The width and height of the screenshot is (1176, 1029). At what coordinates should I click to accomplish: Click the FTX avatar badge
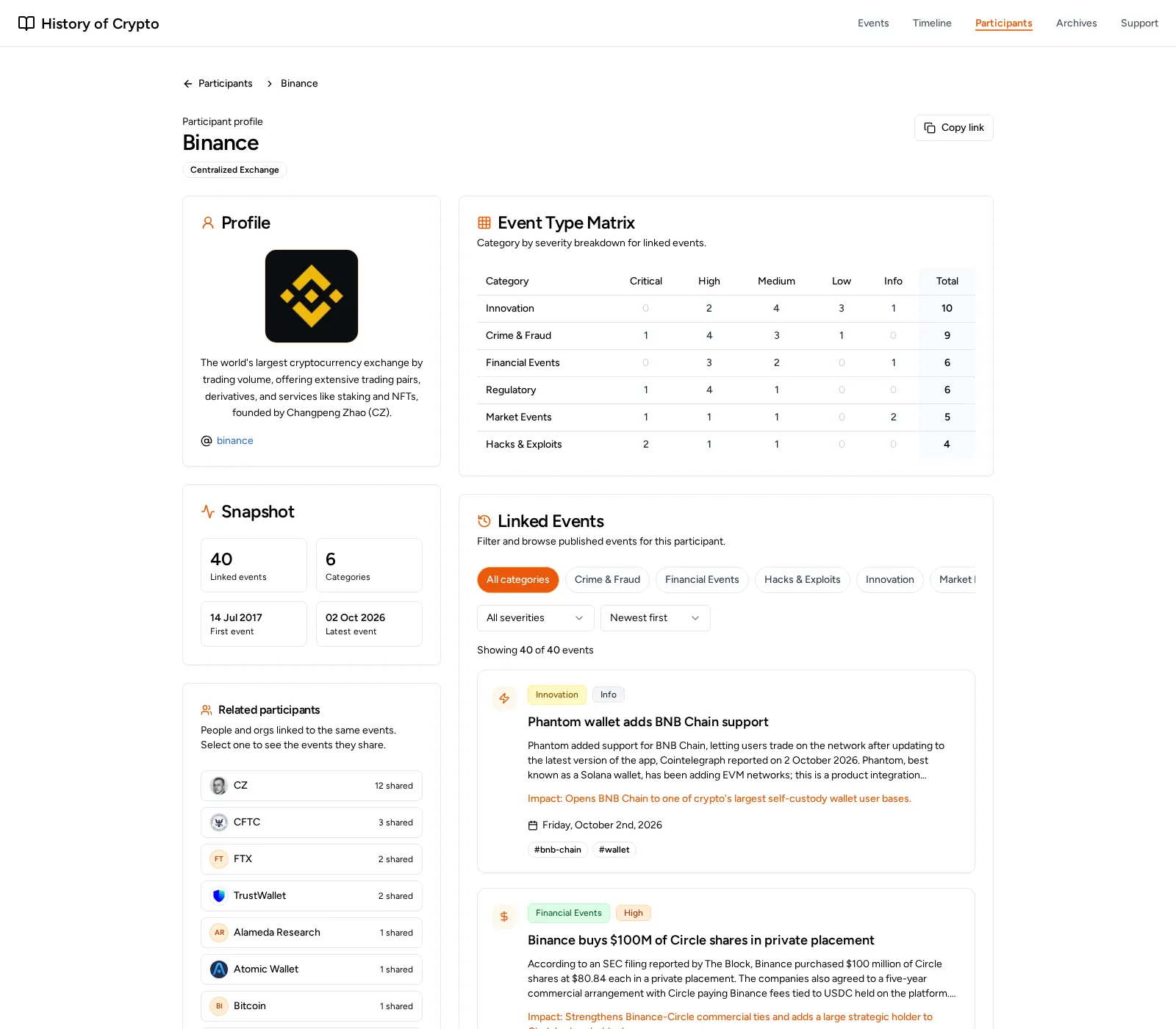point(219,859)
